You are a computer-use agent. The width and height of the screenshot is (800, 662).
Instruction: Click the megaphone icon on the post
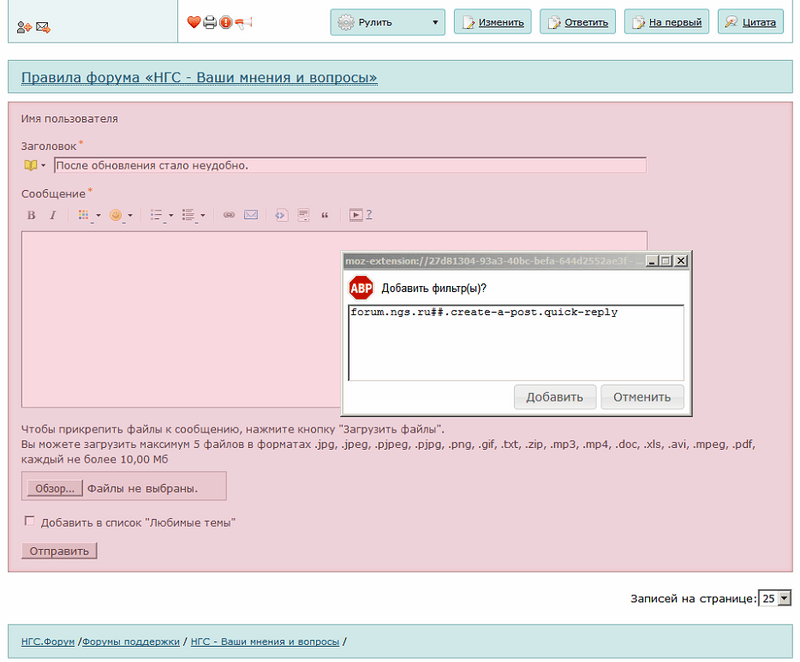pyautogui.click(x=243, y=22)
